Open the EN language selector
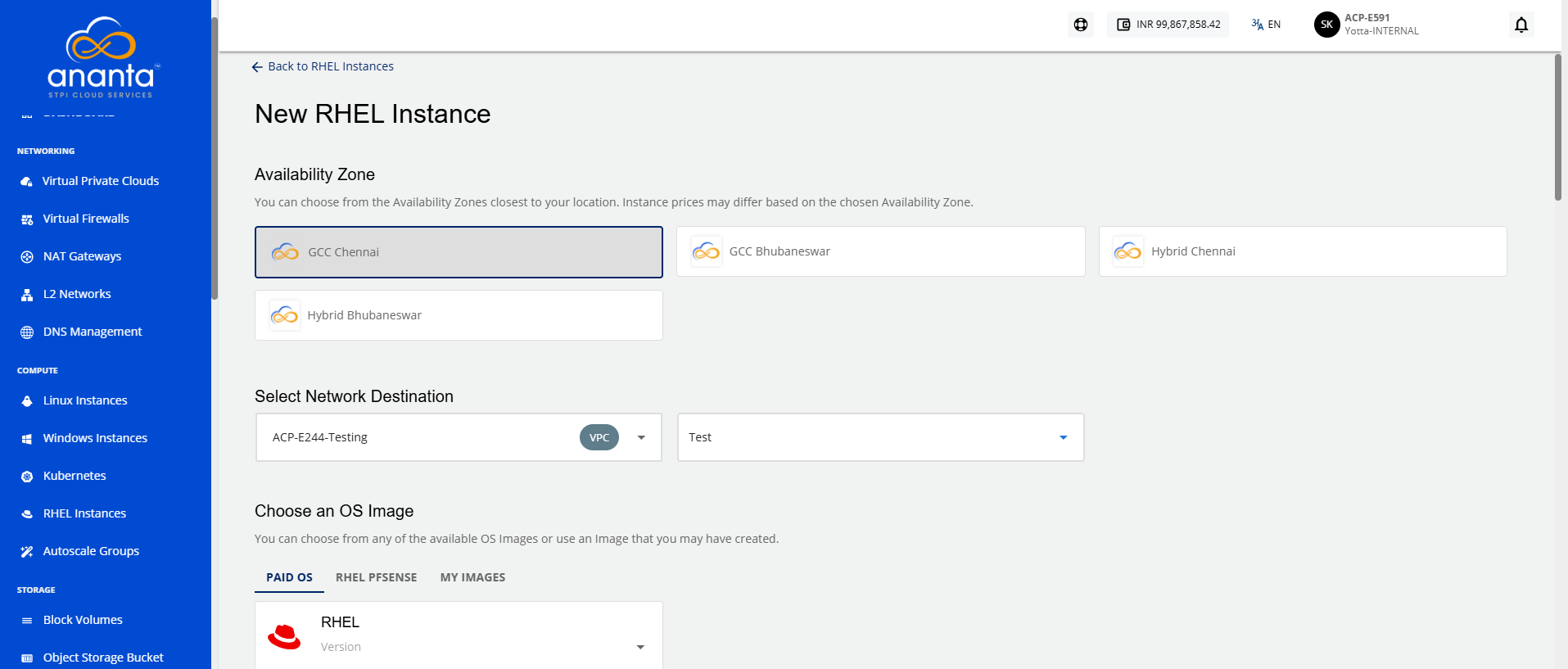 [x=1266, y=25]
